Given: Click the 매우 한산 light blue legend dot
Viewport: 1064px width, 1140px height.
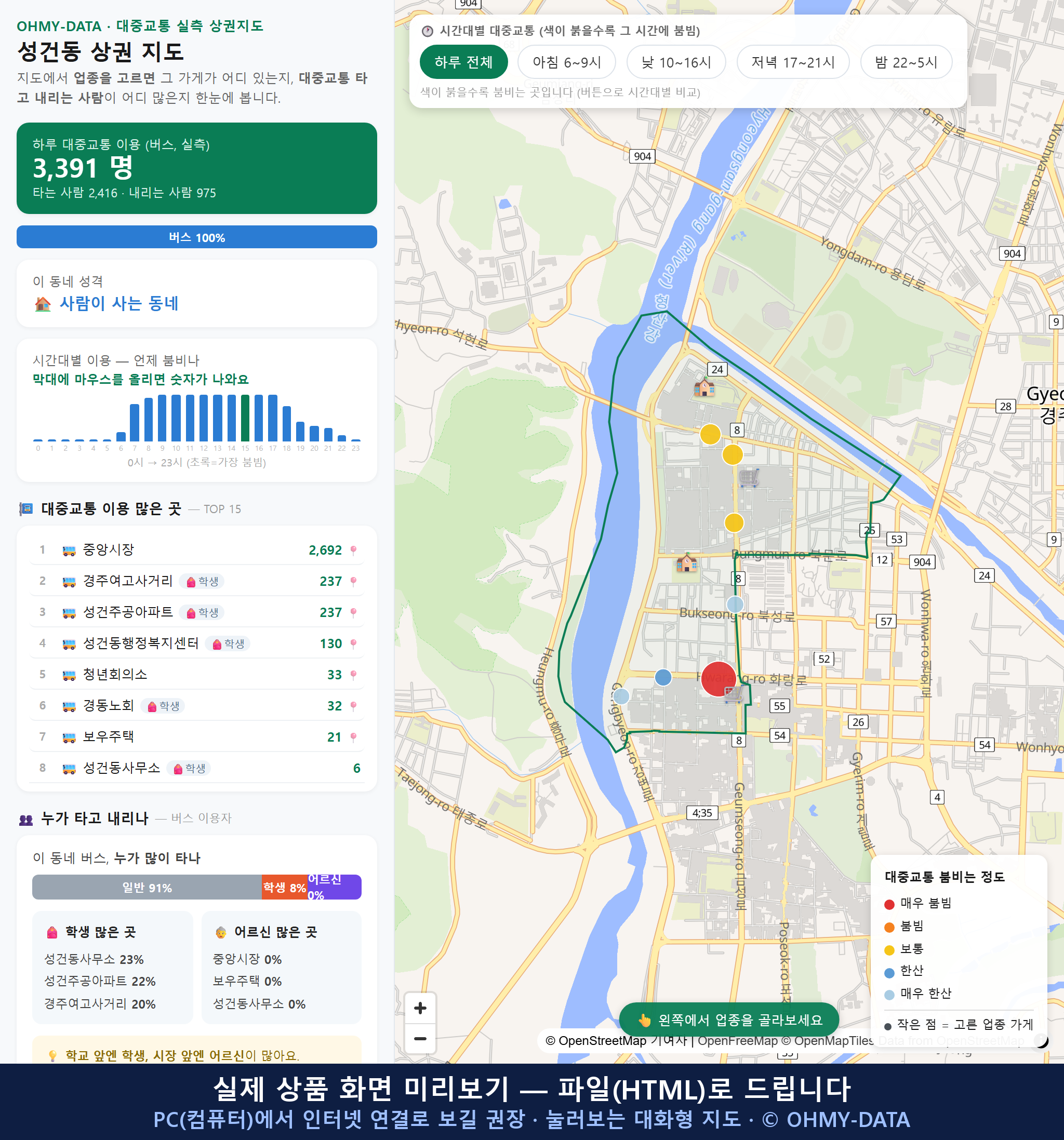Looking at the screenshot, I should [x=889, y=995].
